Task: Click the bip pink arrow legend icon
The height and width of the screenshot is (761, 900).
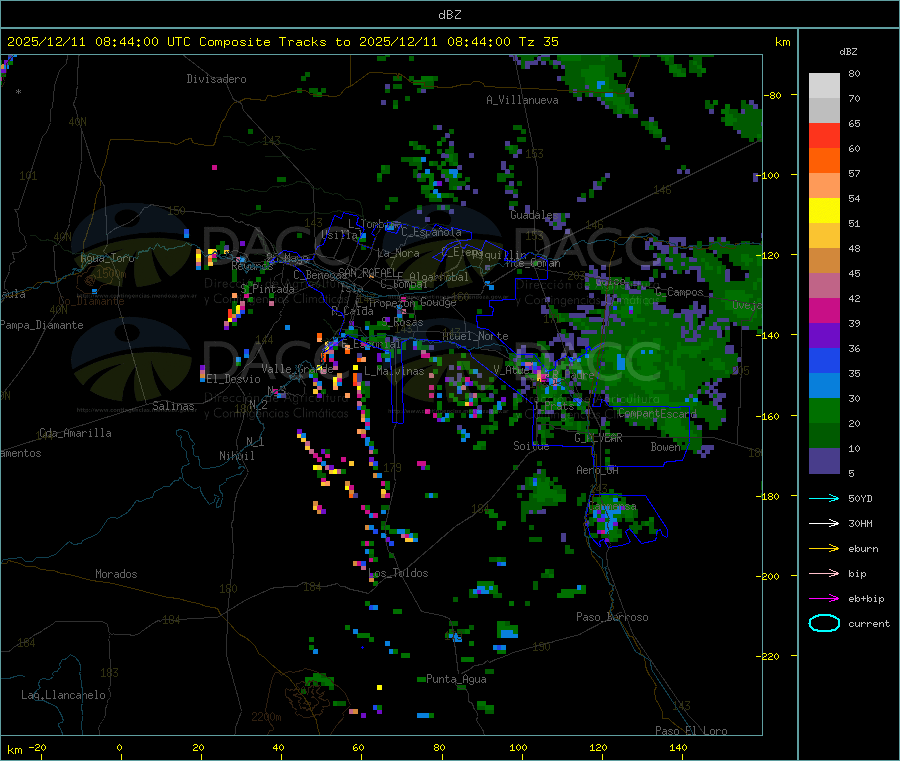Action: click(x=824, y=573)
